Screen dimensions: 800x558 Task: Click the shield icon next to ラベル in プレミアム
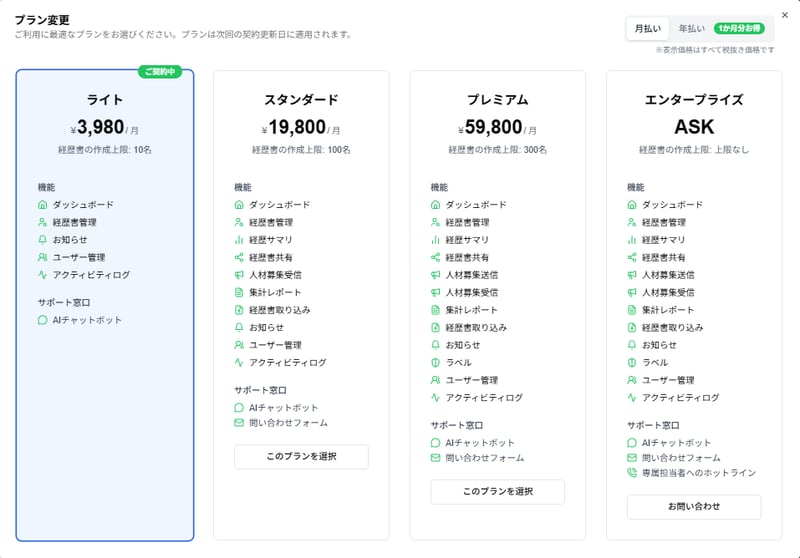(x=435, y=363)
